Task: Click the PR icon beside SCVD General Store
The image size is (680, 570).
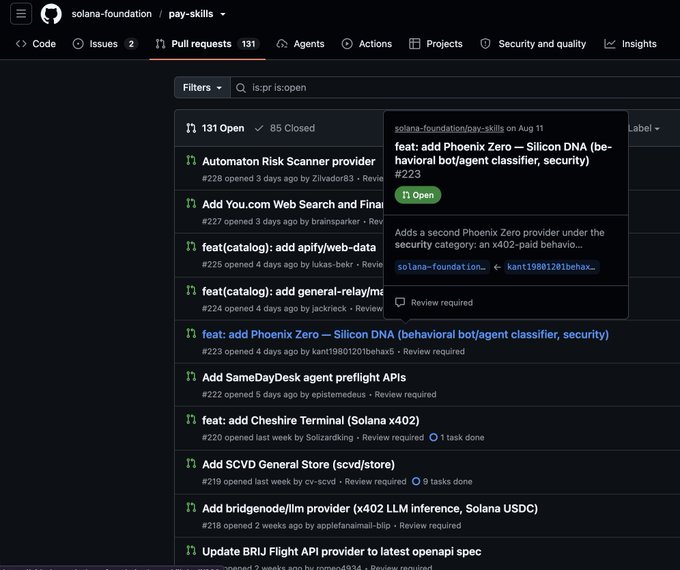Action: point(191,464)
